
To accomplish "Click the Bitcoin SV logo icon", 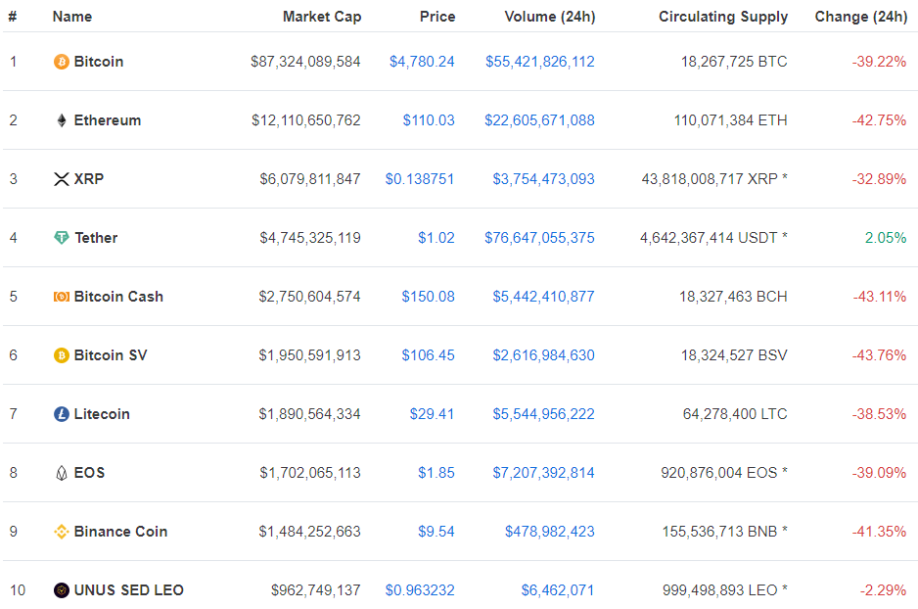I will [61, 355].
